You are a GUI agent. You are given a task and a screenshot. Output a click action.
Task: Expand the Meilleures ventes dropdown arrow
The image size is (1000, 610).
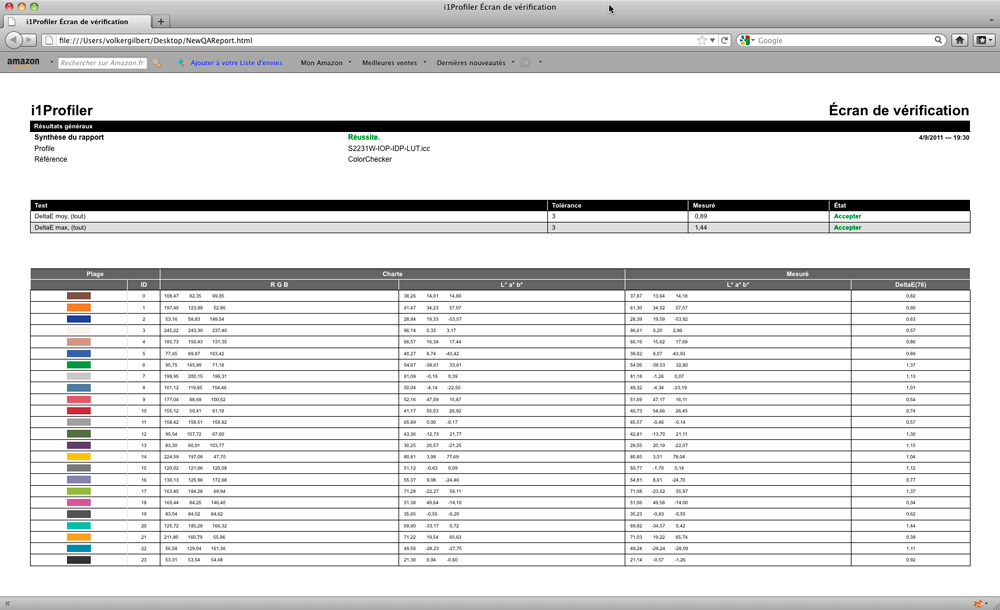tap(425, 62)
